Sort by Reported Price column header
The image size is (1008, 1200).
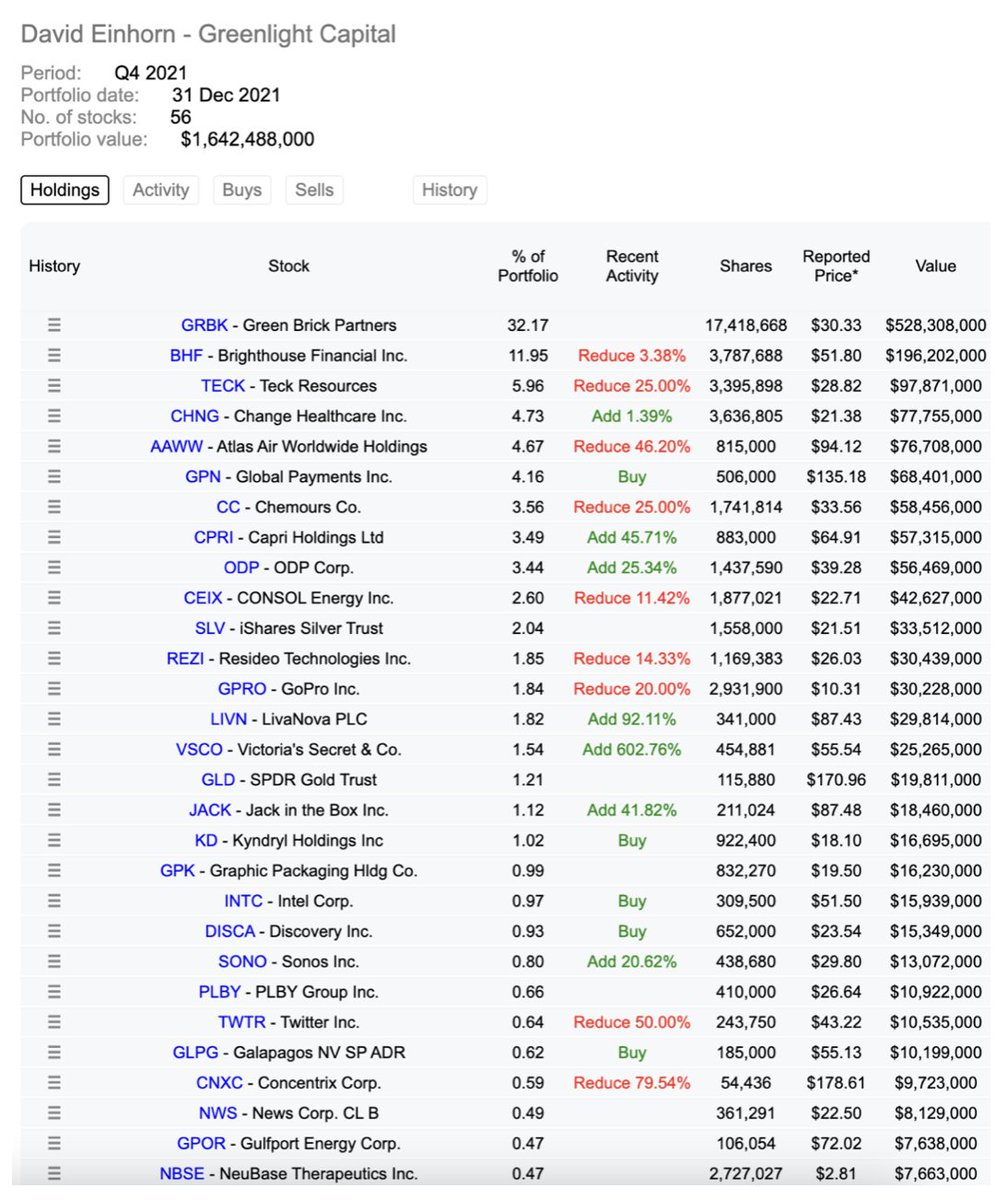tap(836, 266)
